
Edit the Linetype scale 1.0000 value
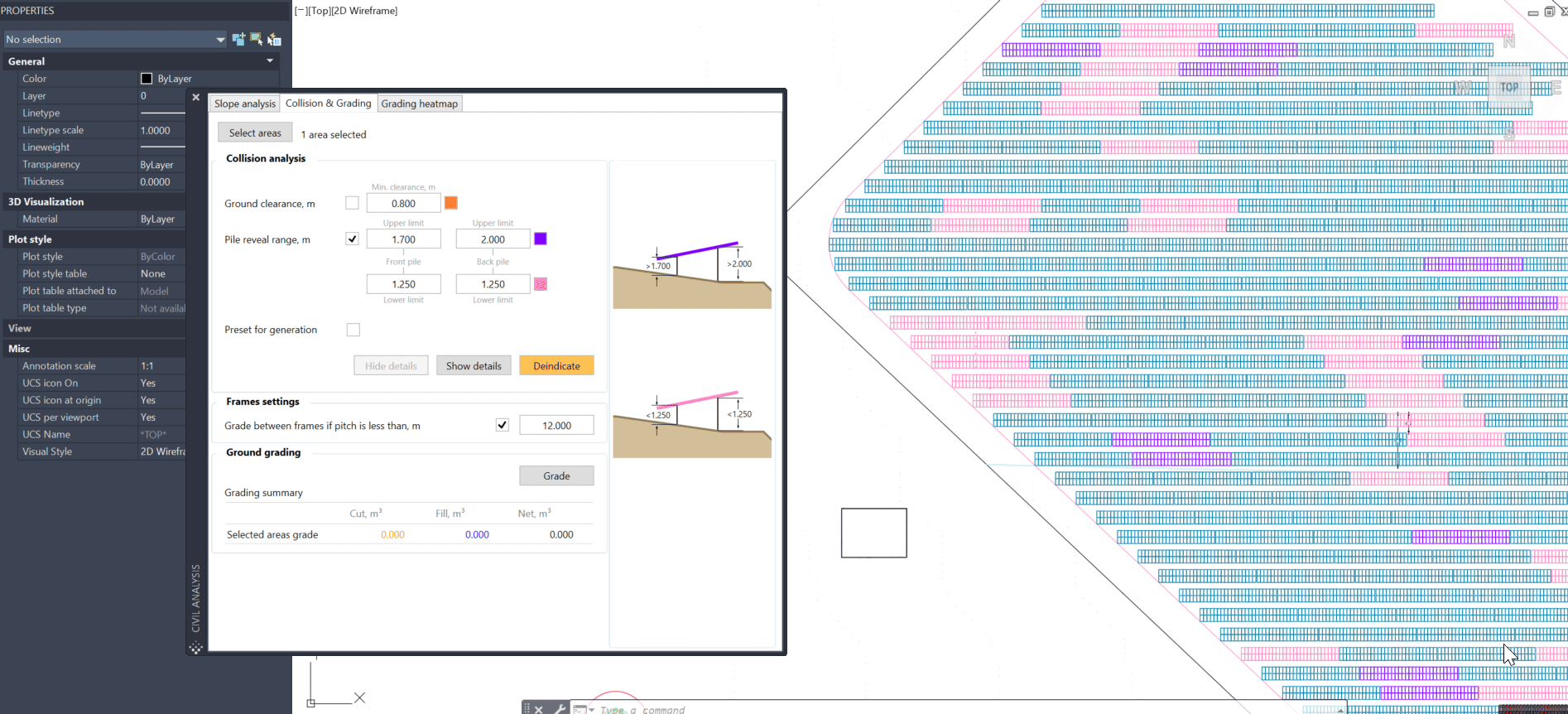[x=161, y=130]
